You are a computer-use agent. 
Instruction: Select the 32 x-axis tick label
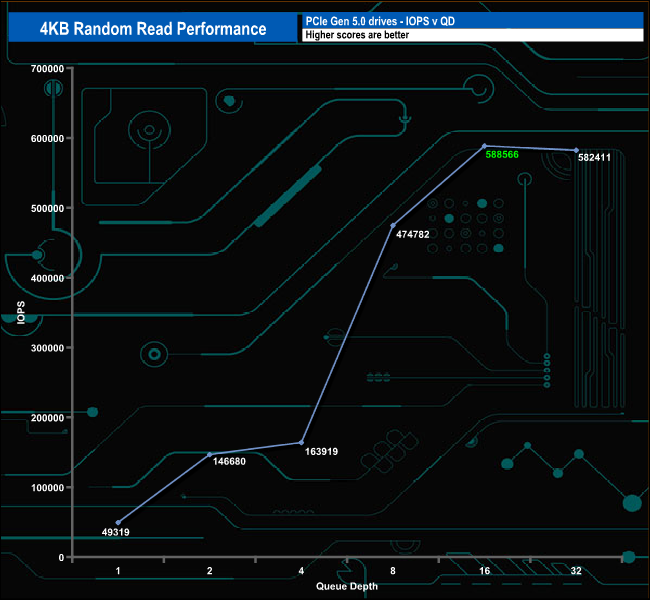[577, 571]
